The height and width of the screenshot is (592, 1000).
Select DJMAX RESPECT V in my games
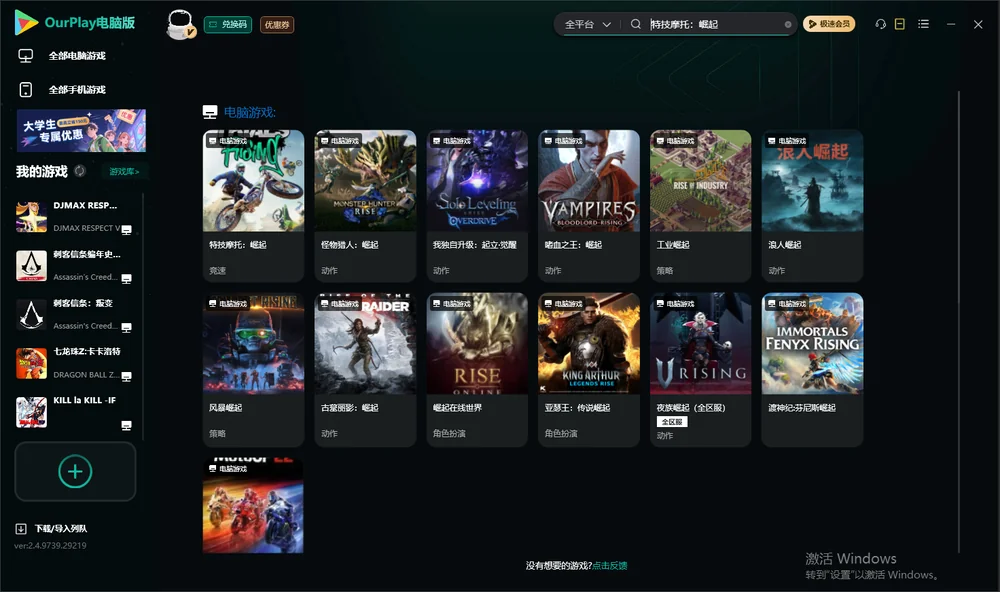click(75, 217)
